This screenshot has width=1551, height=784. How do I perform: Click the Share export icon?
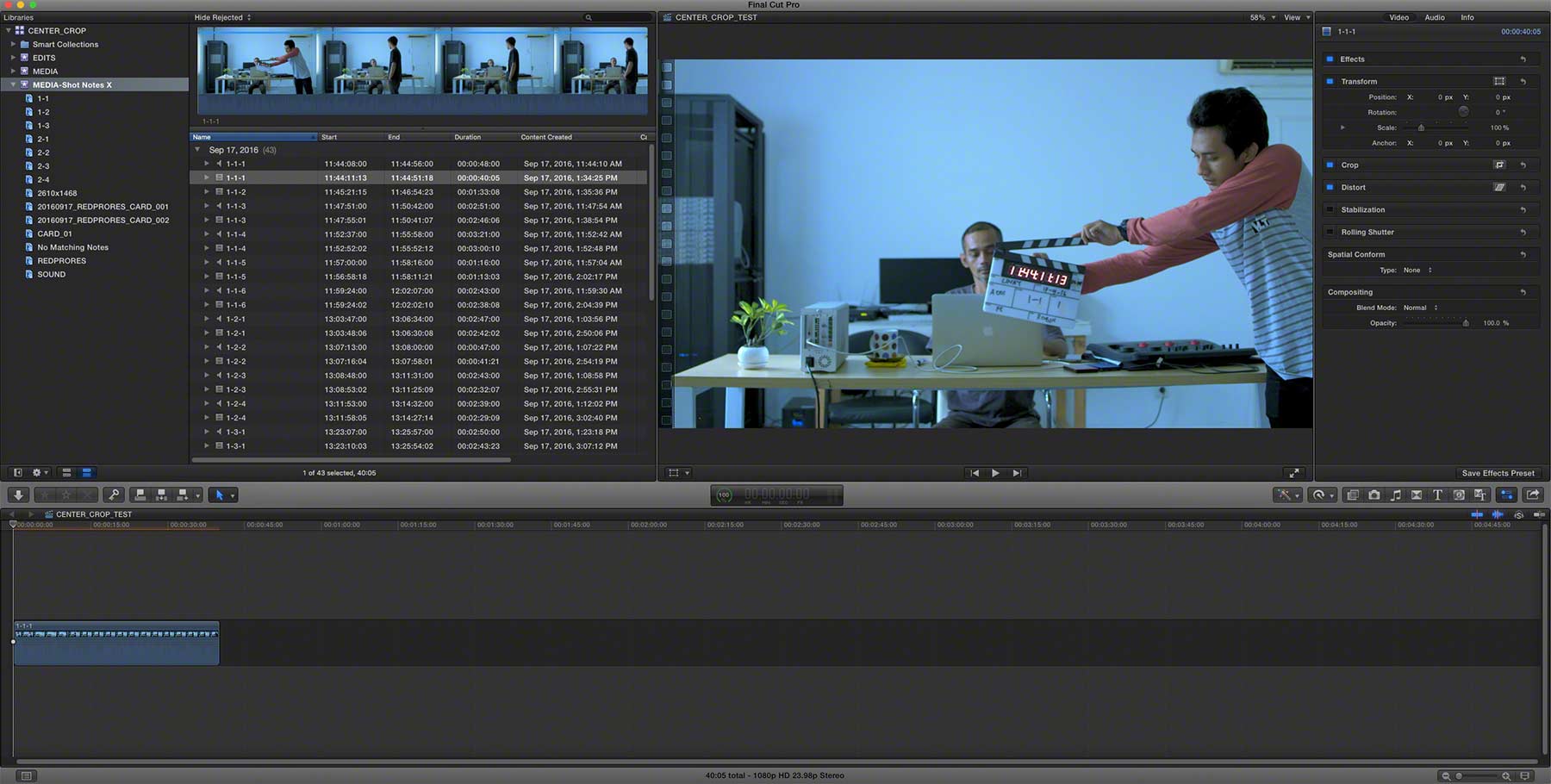pos(1533,495)
